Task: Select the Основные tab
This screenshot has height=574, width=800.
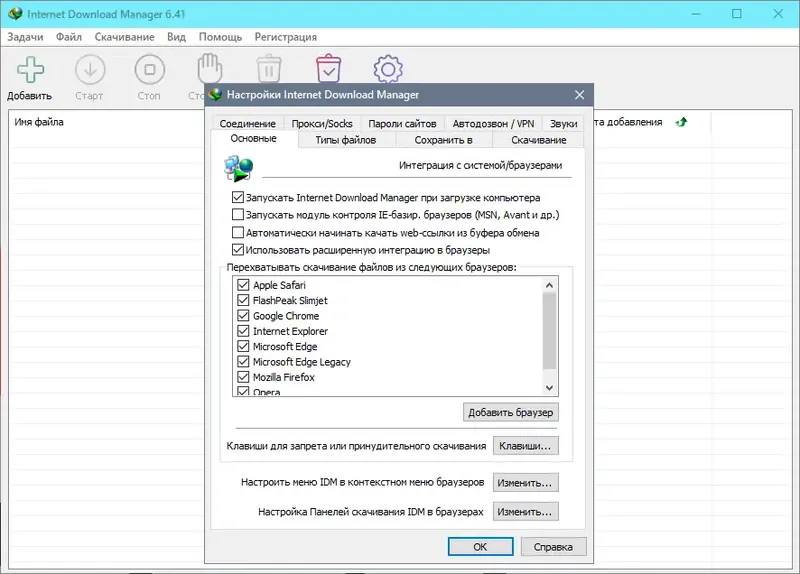Action: [254, 138]
